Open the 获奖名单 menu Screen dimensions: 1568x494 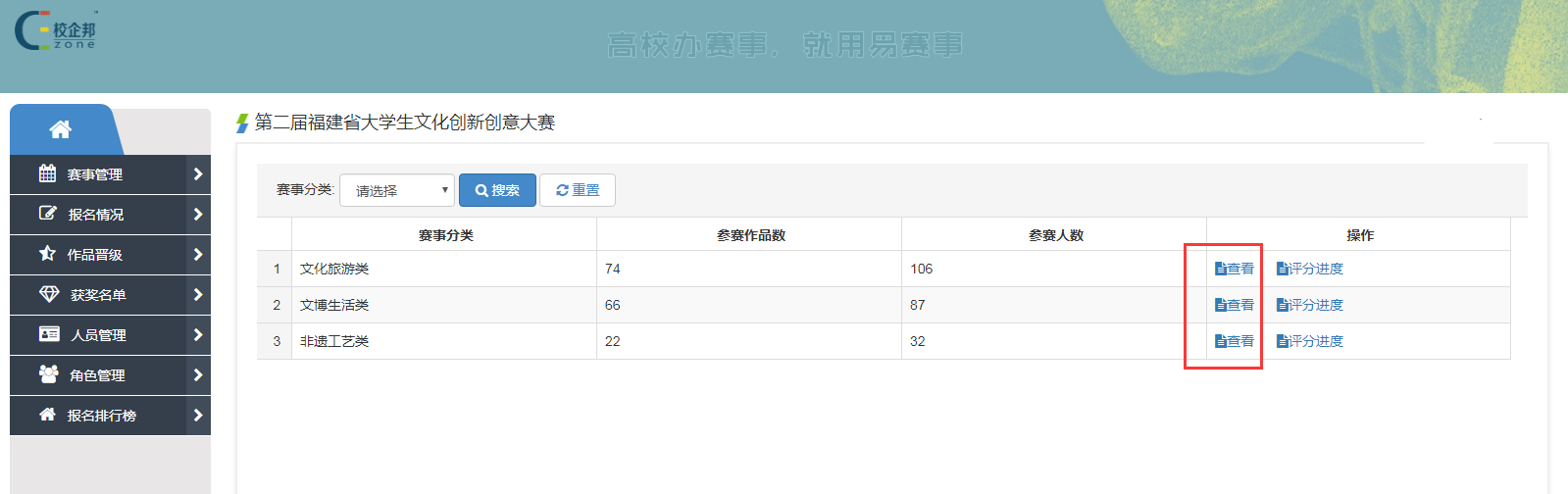[x=110, y=295]
